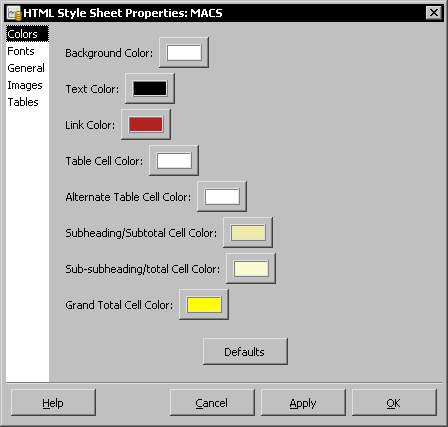Change the black Text Color swatch
The image size is (448, 427).
click(150, 89)
